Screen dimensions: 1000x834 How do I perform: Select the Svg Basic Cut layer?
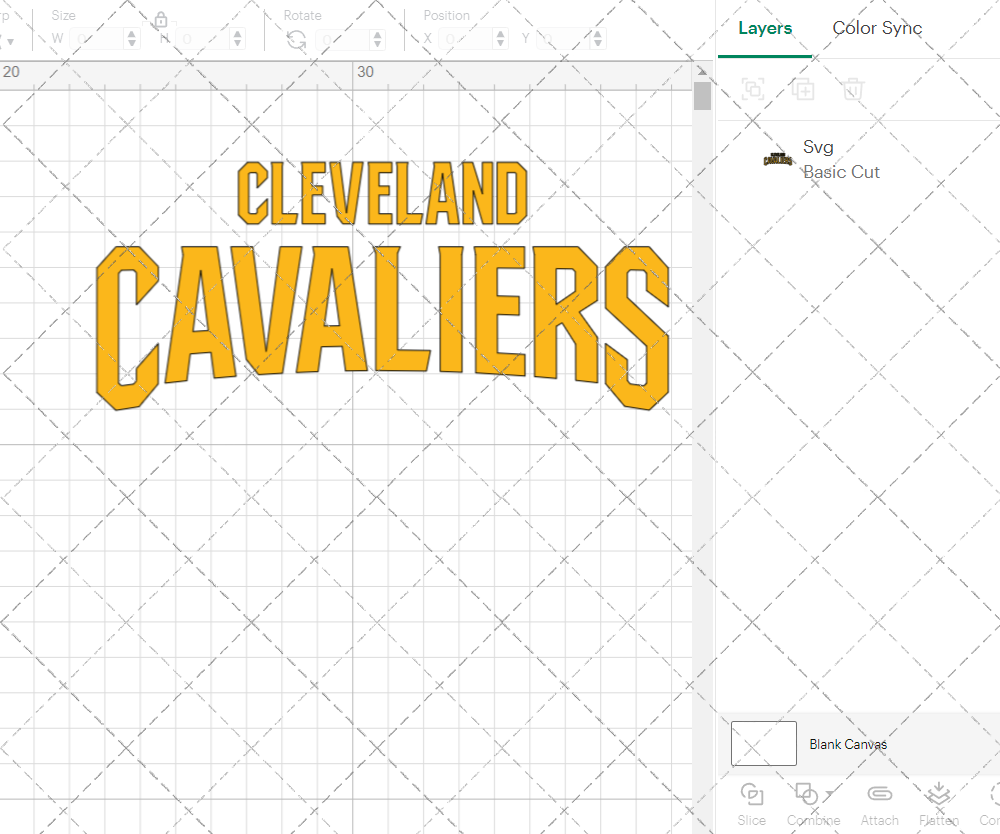(x=841, y=158)
